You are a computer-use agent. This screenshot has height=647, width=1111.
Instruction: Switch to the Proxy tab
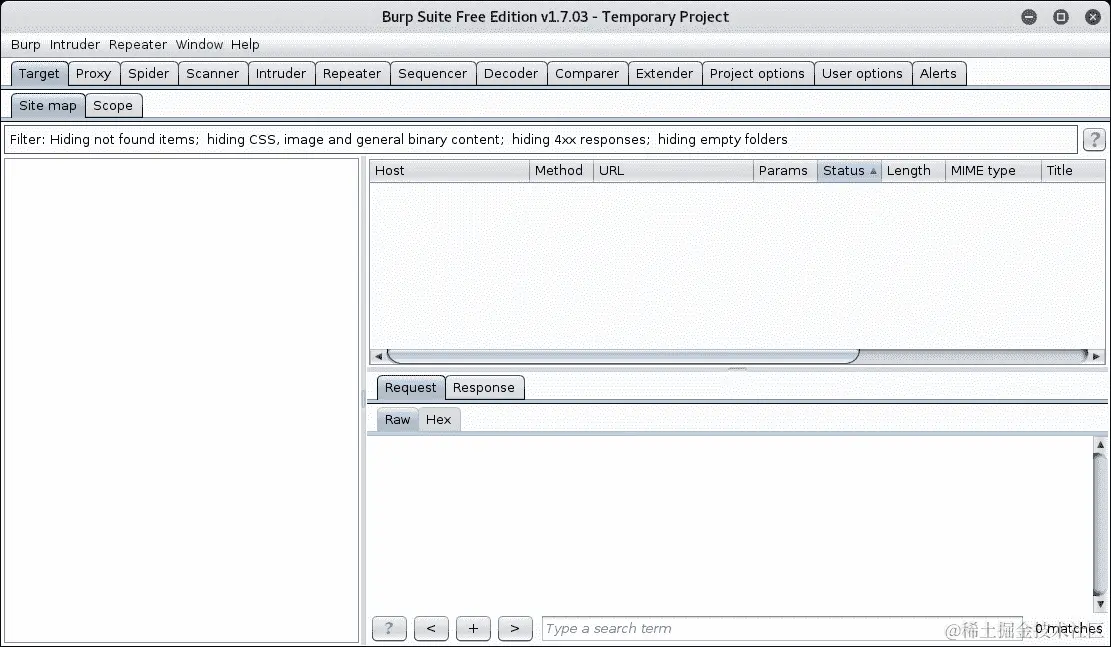[94, 74]
